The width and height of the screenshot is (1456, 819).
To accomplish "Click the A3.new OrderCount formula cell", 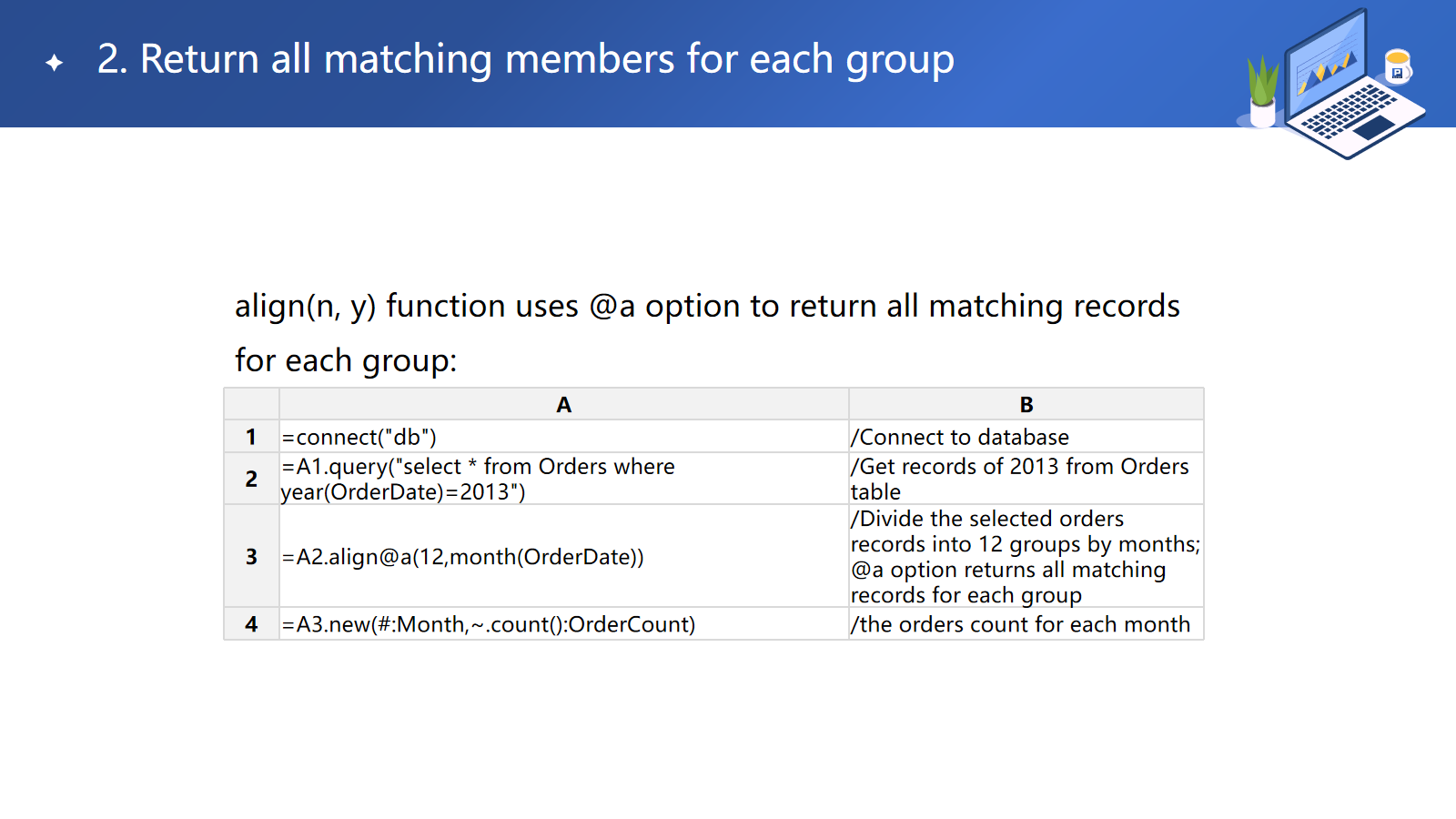I will coord(488,624).
